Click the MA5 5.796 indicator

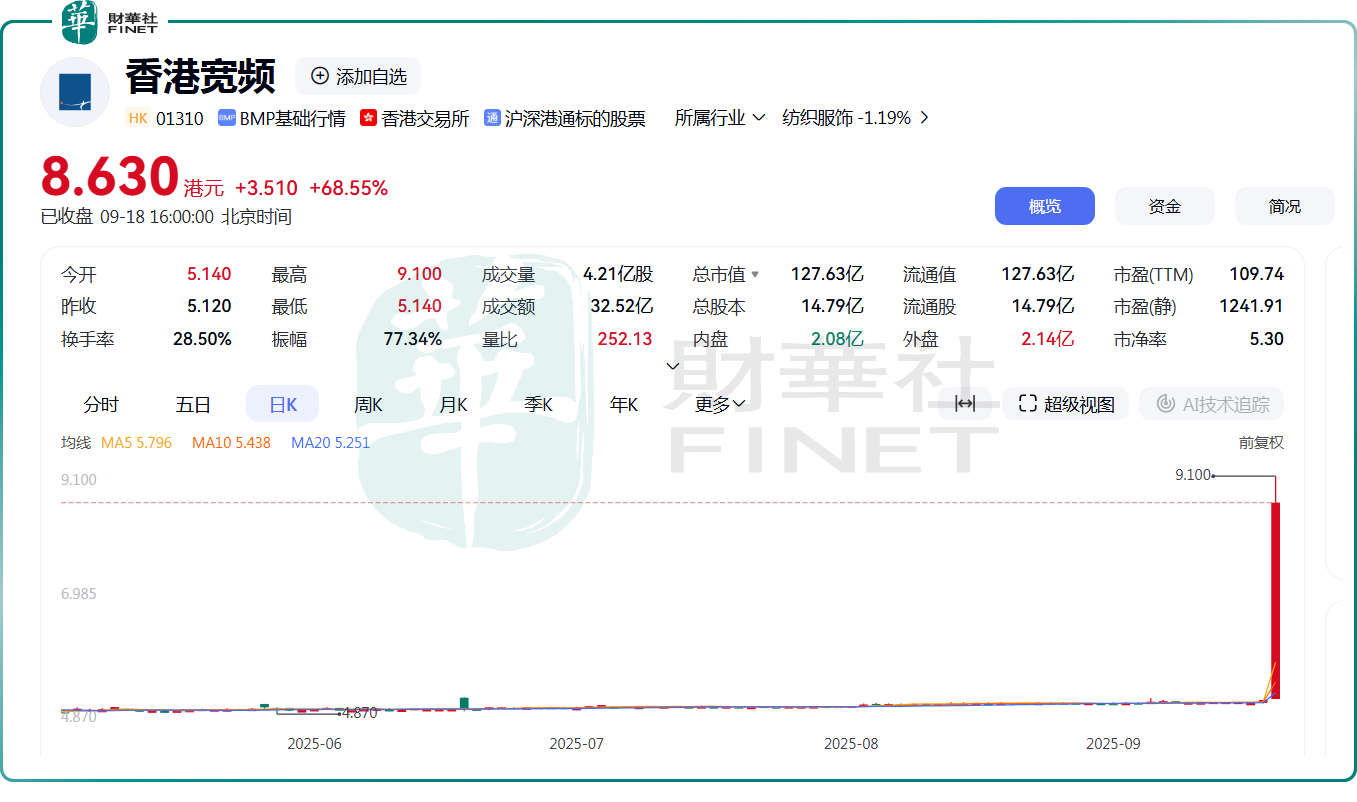point(136,442)
